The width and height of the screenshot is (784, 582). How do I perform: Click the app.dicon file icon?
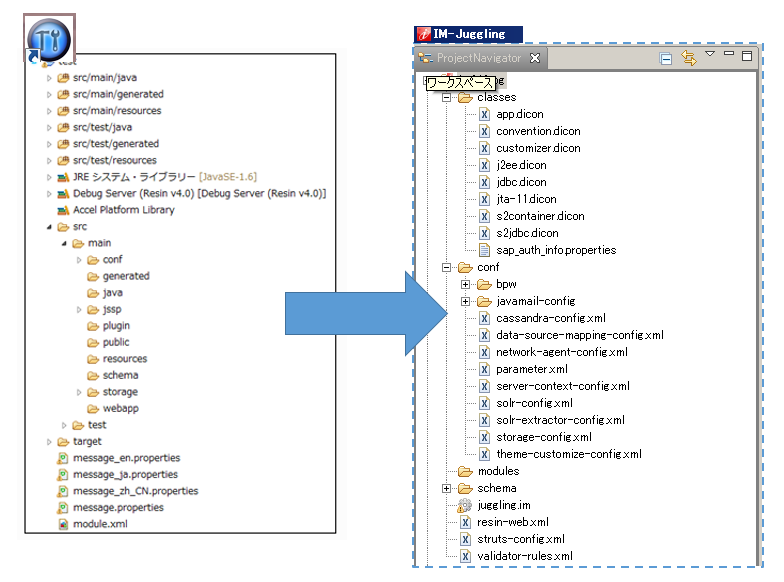484,114
